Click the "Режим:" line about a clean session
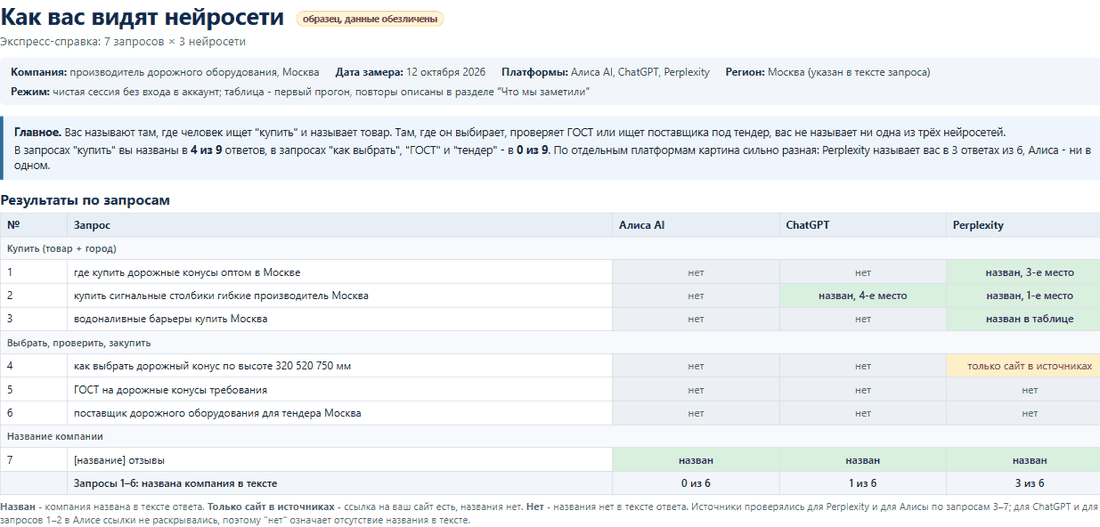The width and height of the screenshot is (1100, 527). [301, 92]
